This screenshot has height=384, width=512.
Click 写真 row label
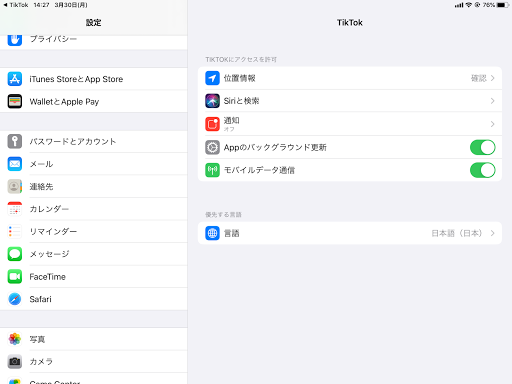tap(37, 339)
